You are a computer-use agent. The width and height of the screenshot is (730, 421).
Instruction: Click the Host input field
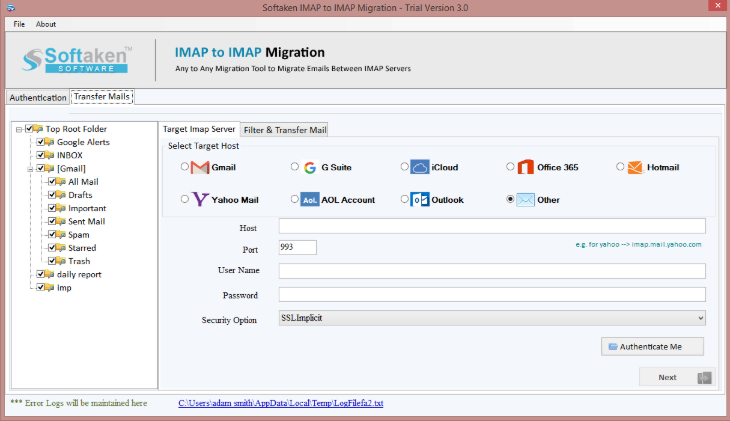(x=492, y=226)
